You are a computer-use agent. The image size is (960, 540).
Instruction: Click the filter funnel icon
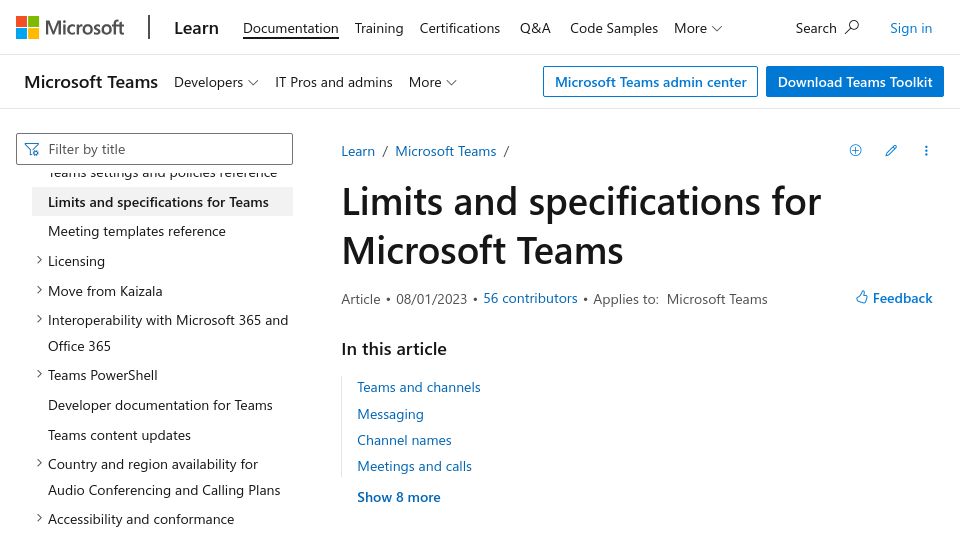(32, 149)
